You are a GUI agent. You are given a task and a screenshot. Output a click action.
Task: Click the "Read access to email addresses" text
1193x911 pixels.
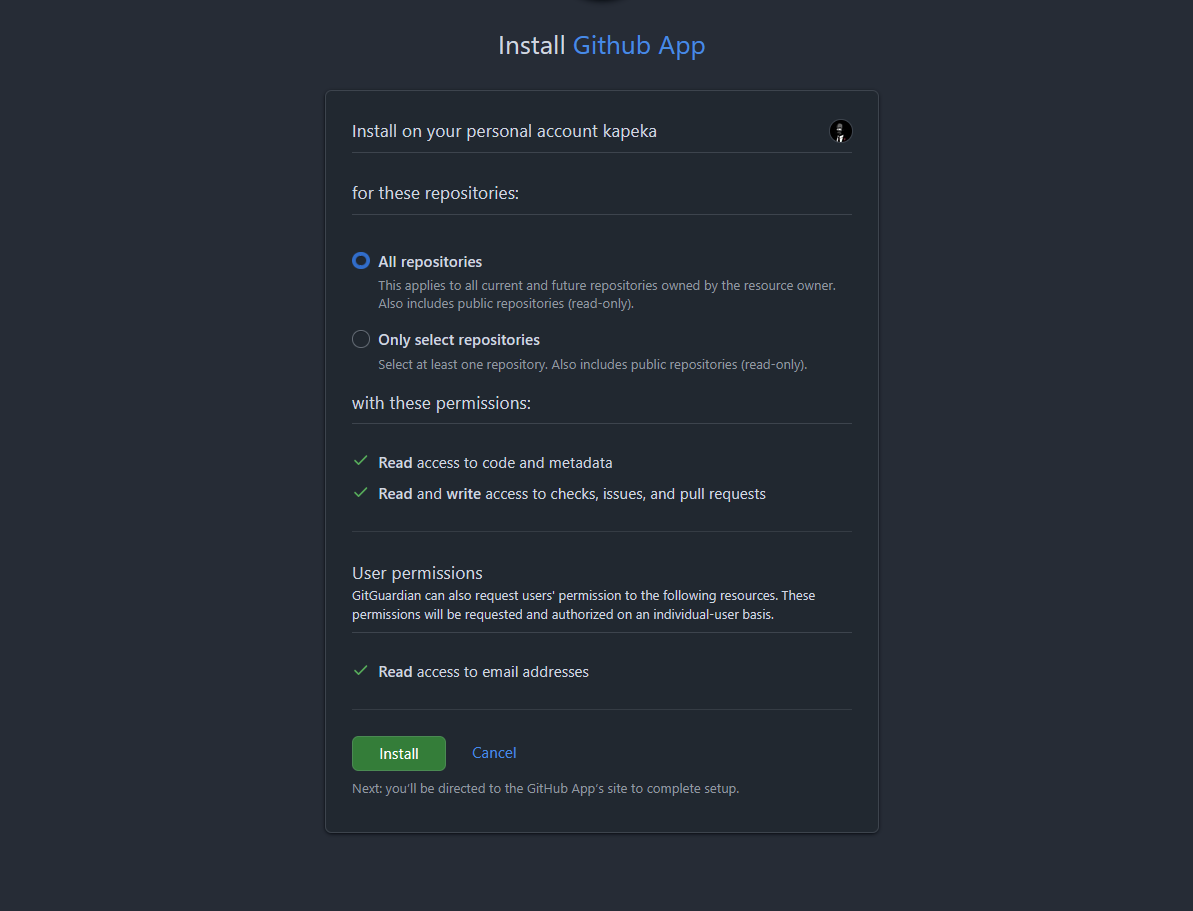click(x=483, y=672)
